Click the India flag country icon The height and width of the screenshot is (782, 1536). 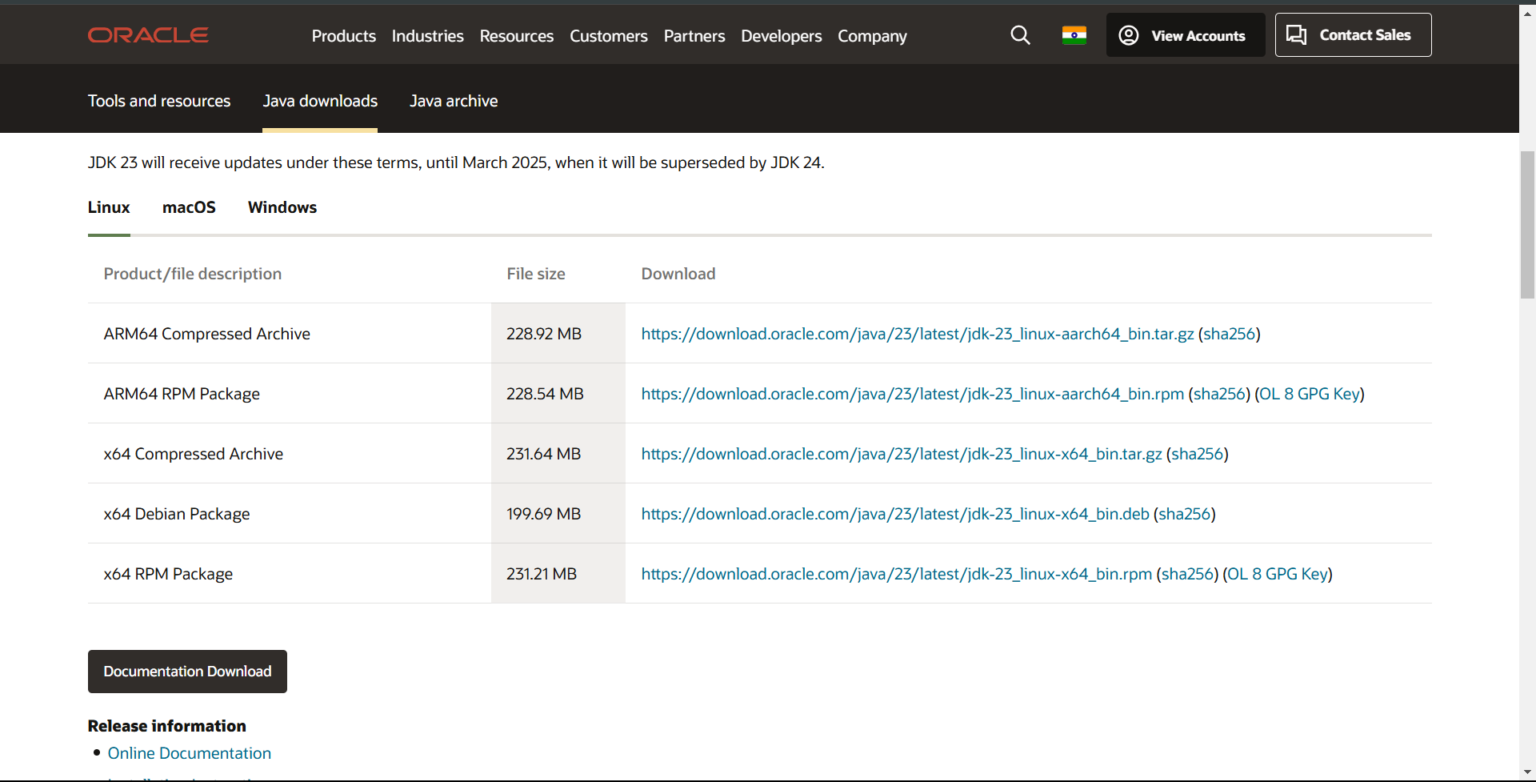click(1074, 35)
